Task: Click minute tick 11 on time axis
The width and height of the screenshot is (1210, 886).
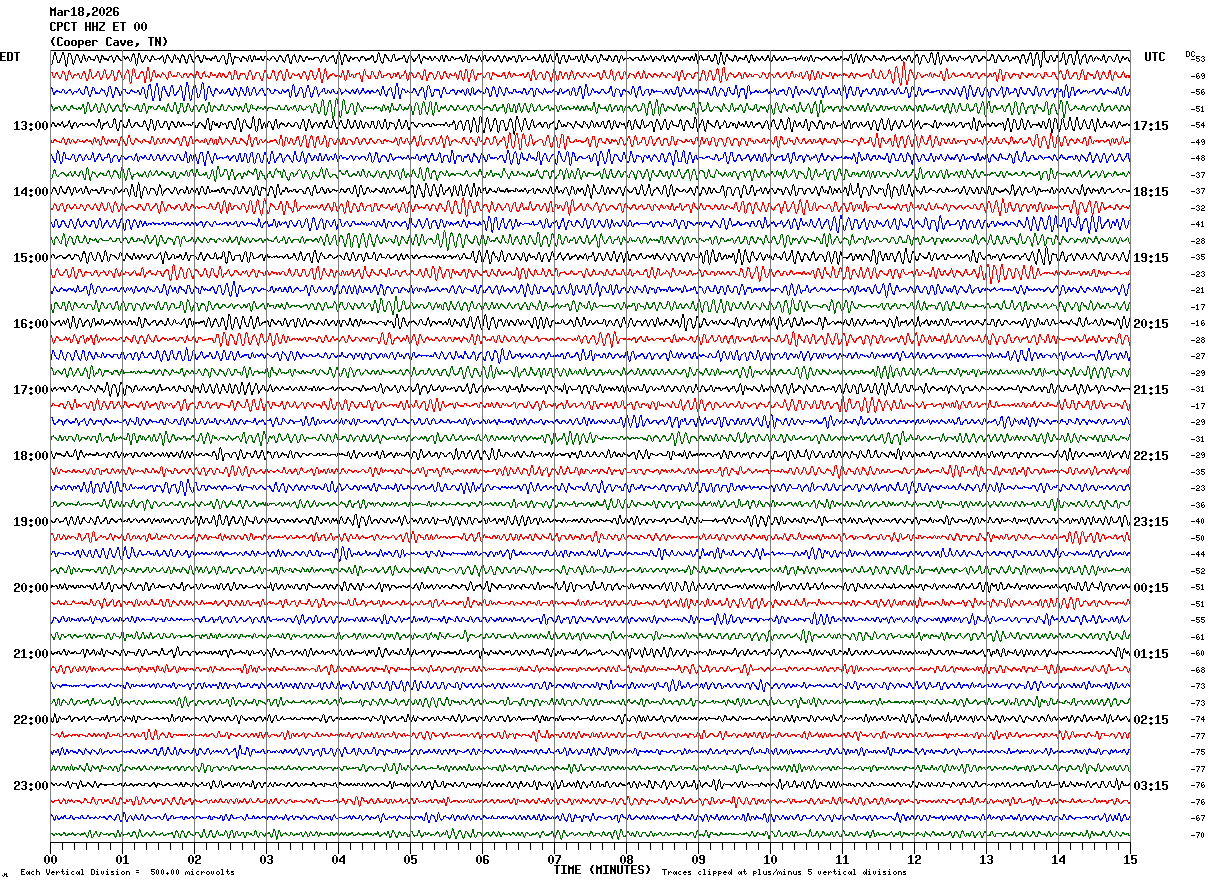Action: [x=842, y=859]
